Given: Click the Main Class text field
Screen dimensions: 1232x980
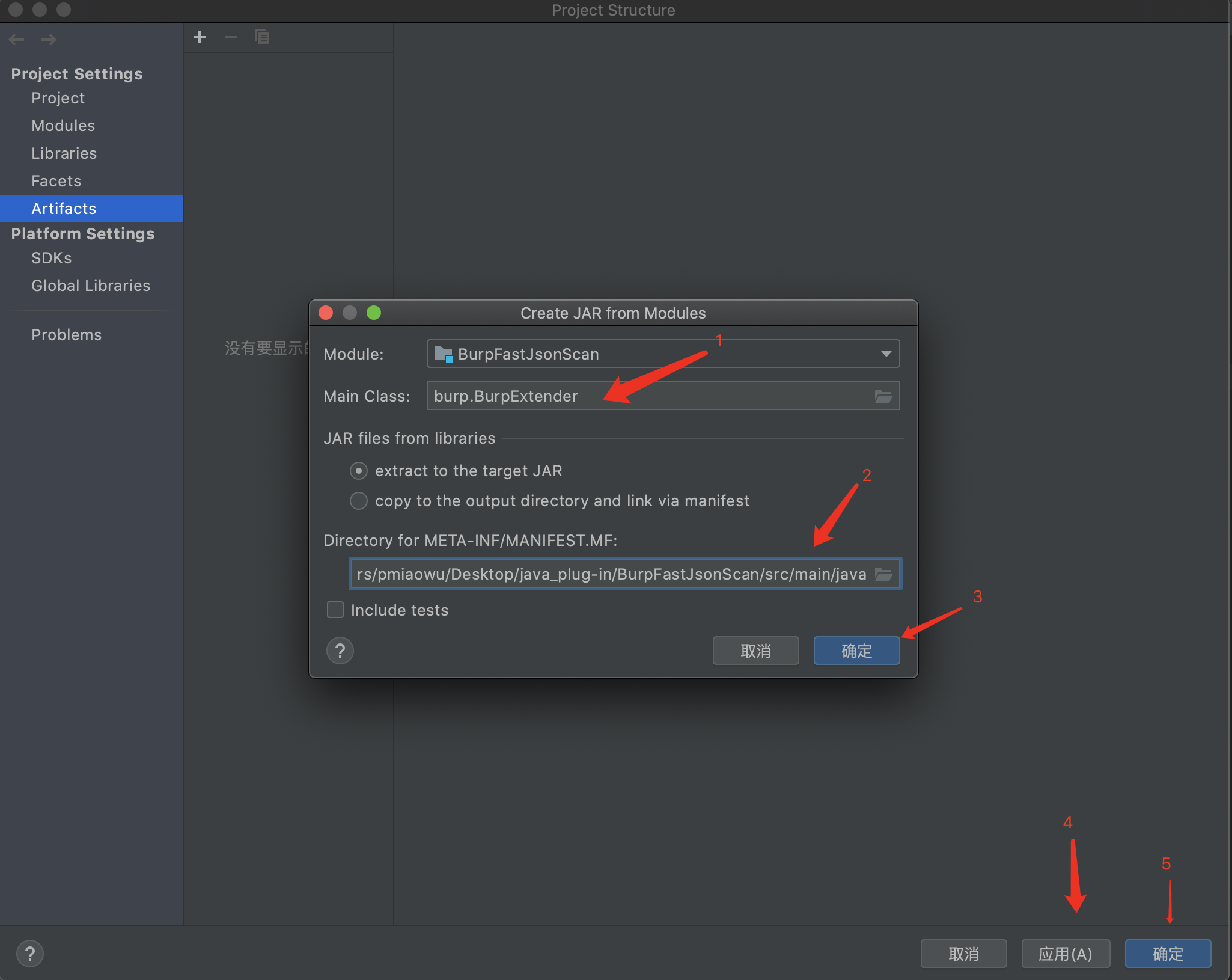Looking at the screenshot, I should coord(649,396).
